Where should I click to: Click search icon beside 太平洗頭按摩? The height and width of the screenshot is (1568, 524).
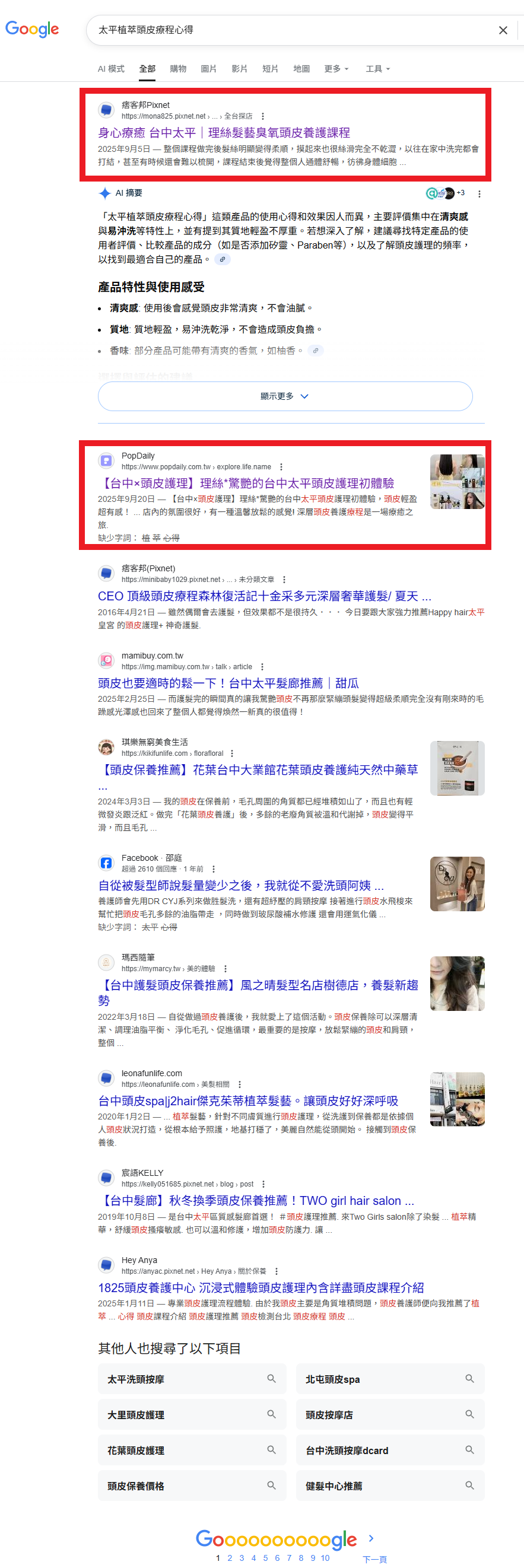tap(271, 1379)
